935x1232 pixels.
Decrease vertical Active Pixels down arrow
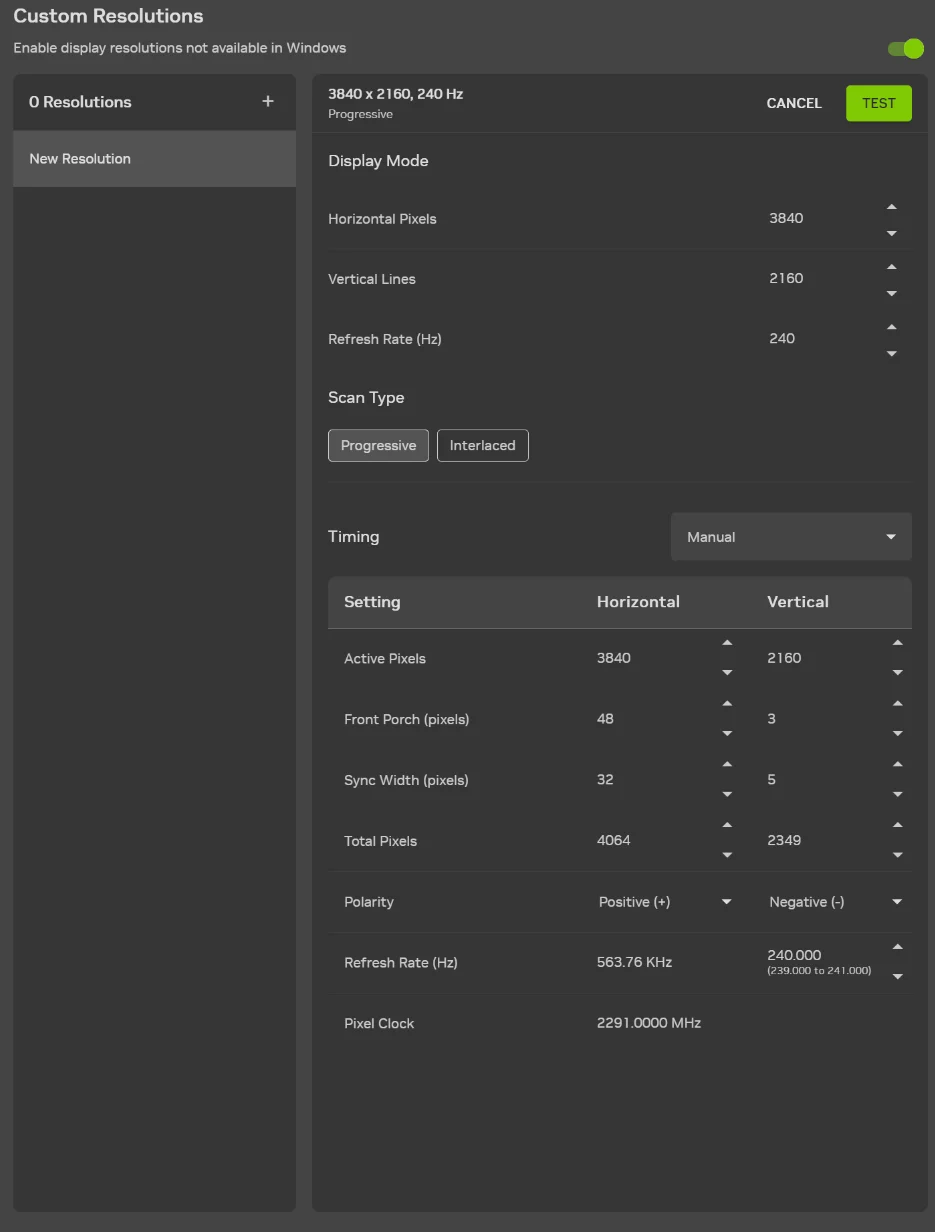point(897,673)
